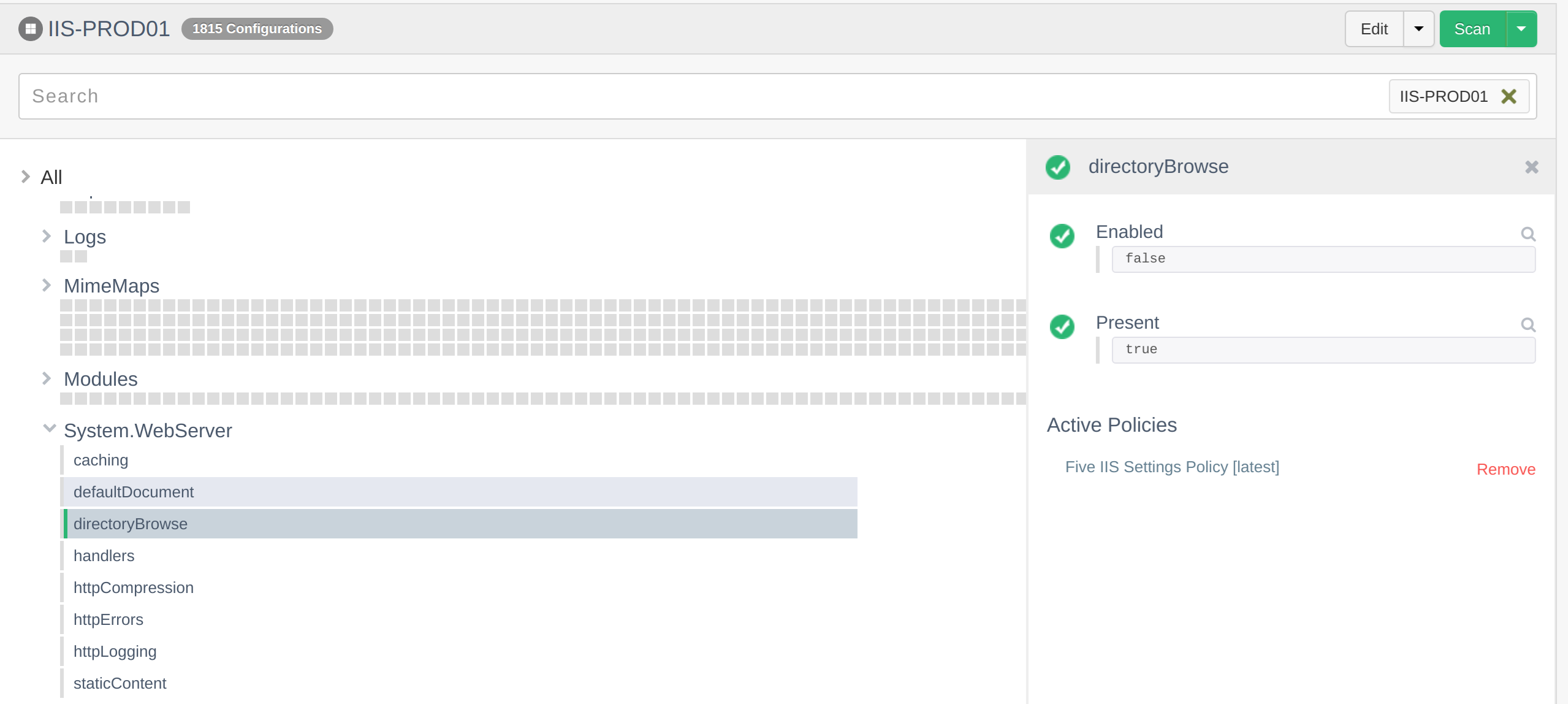Click the MimeMaps label
This screenshot has height=704, width=1568.
112,286
